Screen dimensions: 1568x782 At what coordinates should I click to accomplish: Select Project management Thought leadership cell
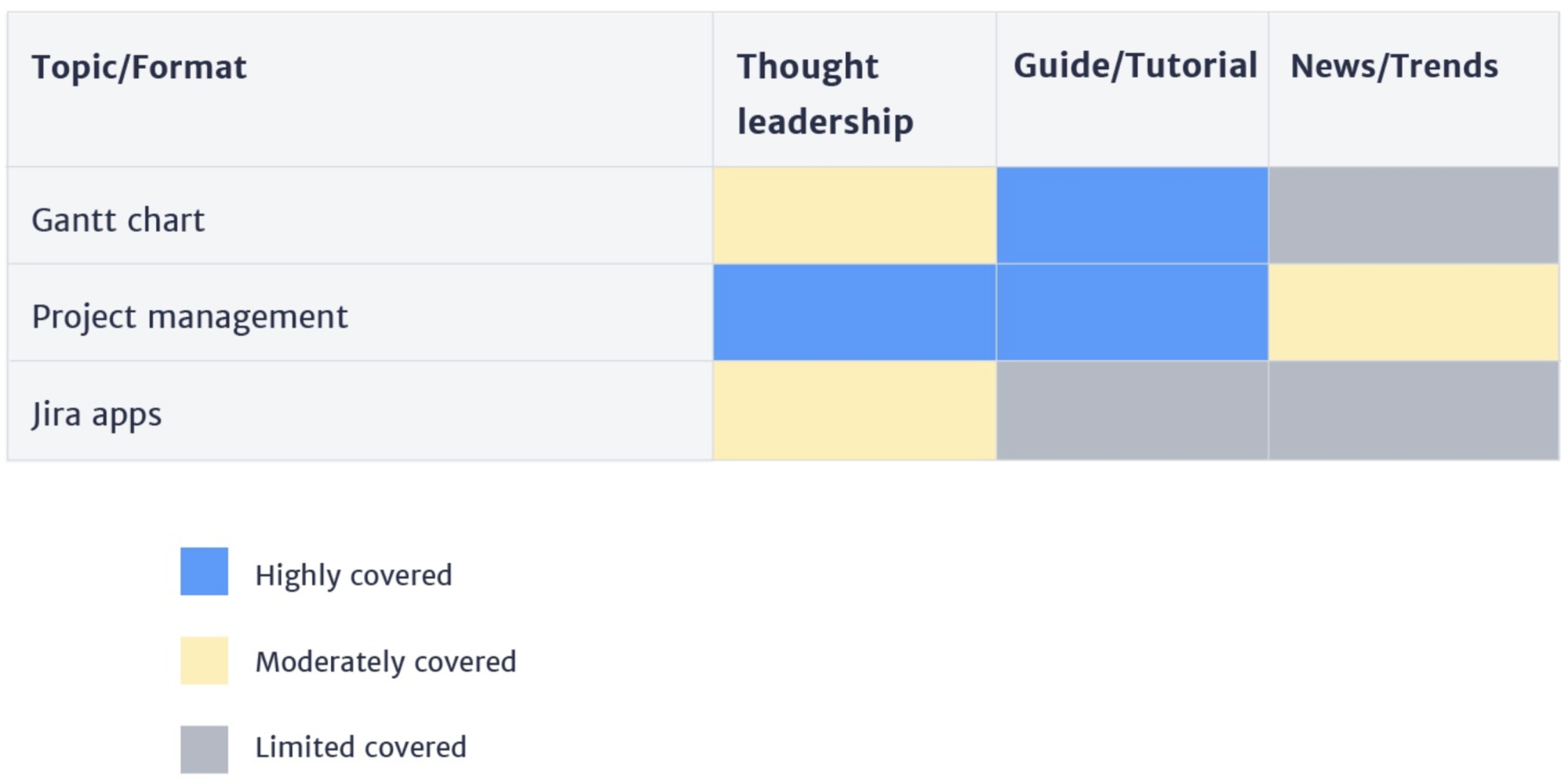pyautogui.click(x=854, y=313)
